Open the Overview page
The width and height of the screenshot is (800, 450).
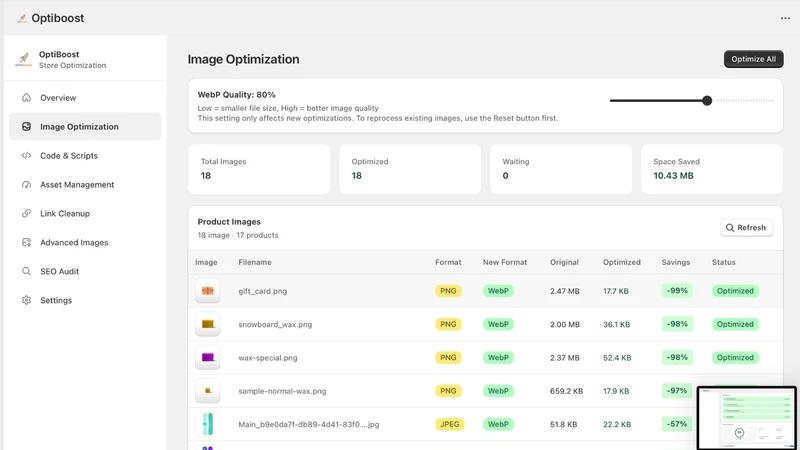click(85, 97)
